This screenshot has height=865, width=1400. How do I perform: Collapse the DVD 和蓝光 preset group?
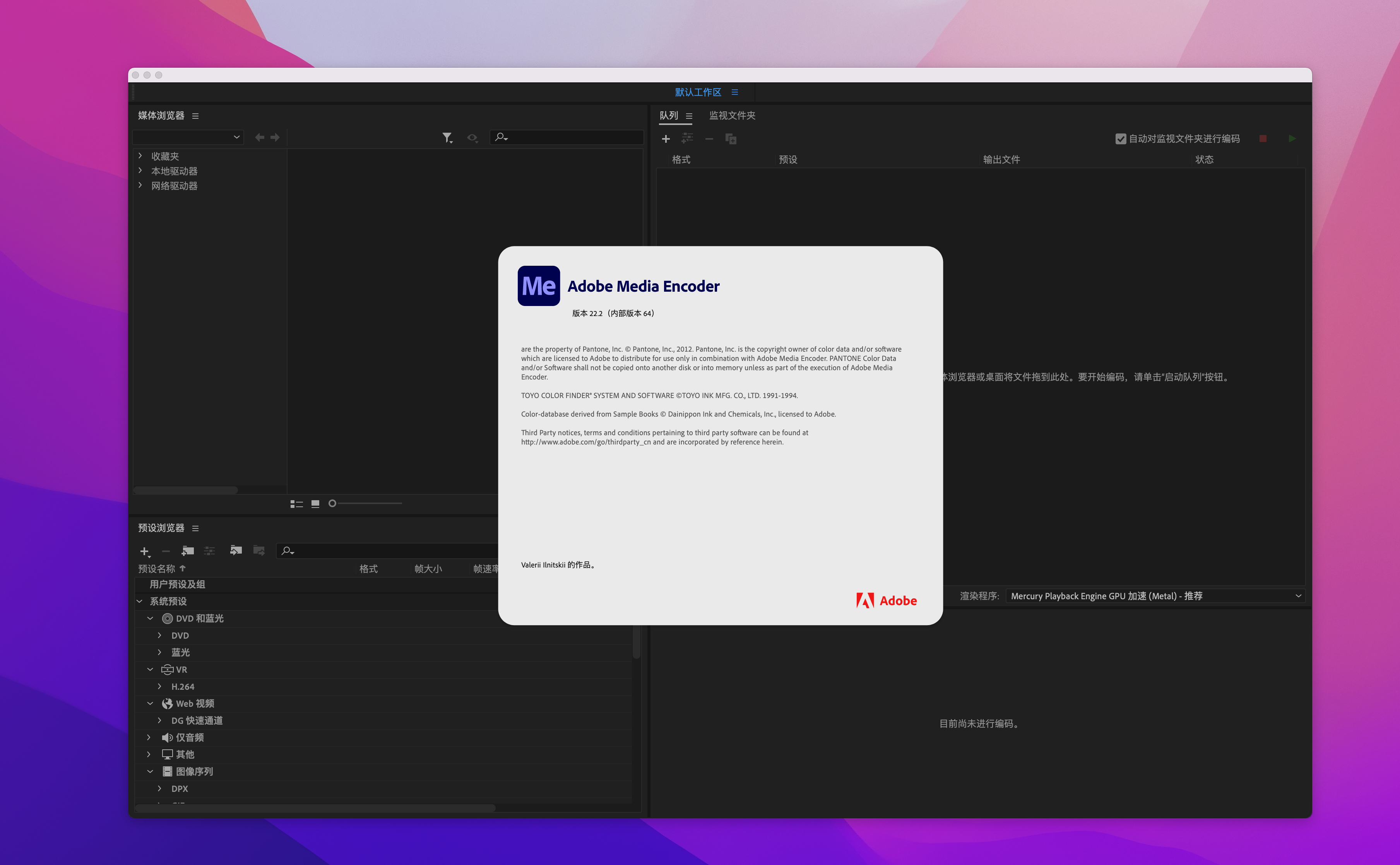[150, 618]
